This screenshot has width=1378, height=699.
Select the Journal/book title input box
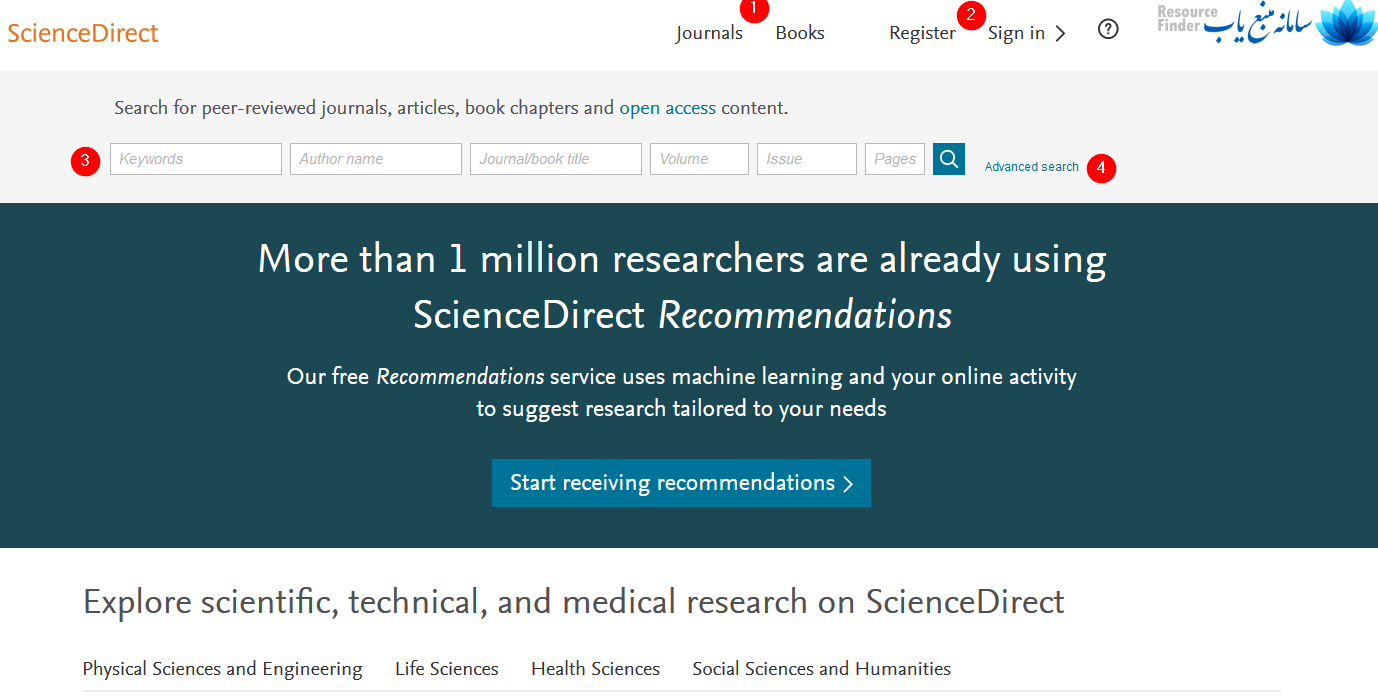[556, 159]
